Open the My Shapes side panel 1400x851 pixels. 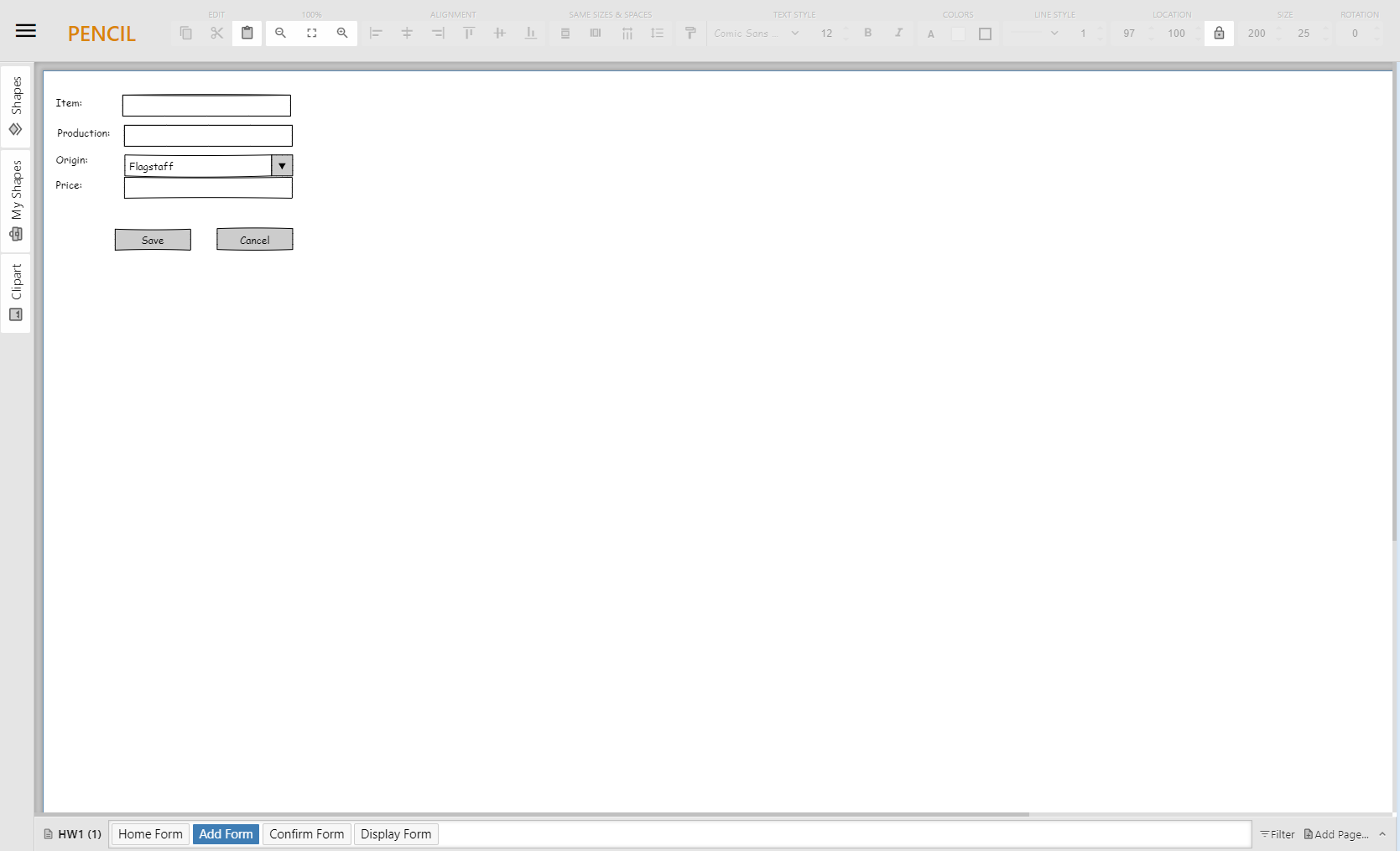[x=16, y=201]
